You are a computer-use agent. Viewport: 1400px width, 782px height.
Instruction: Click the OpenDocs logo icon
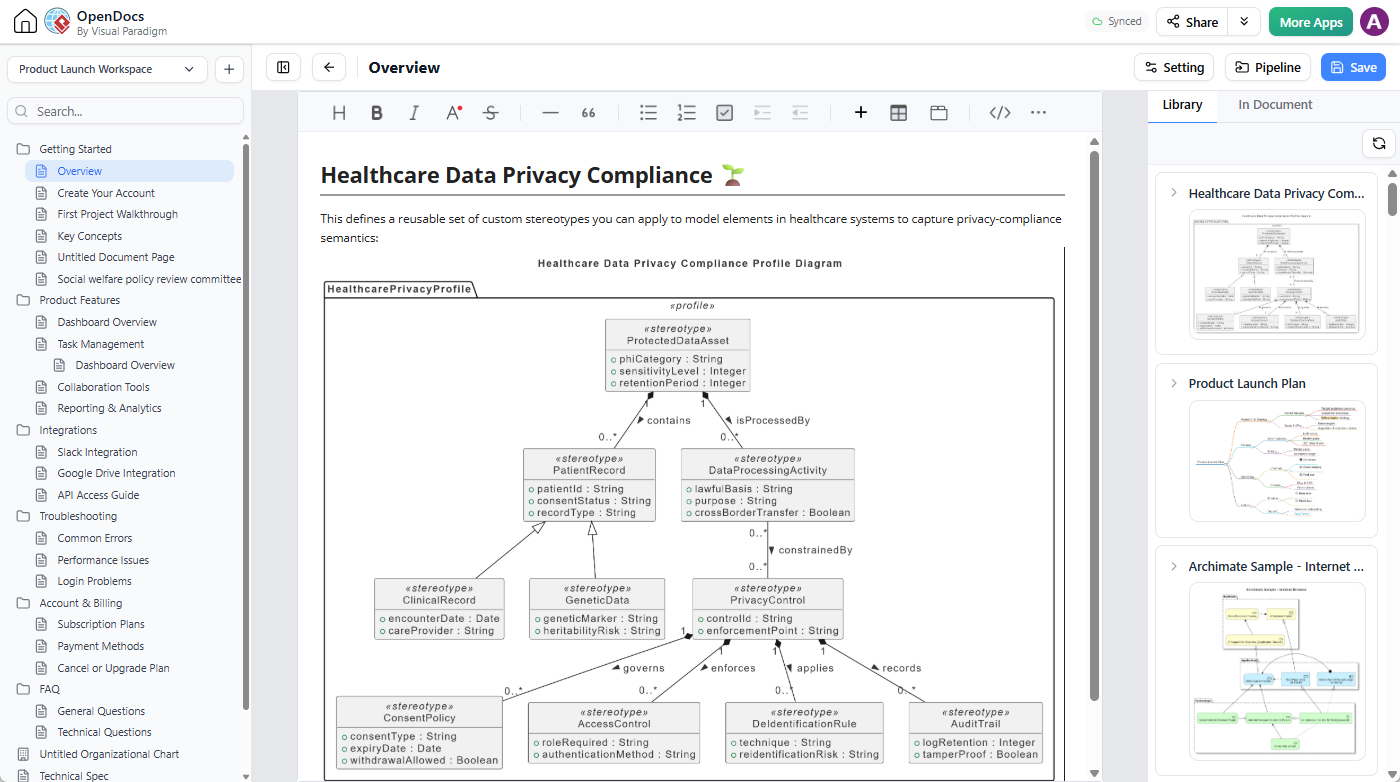coord(57,22)
